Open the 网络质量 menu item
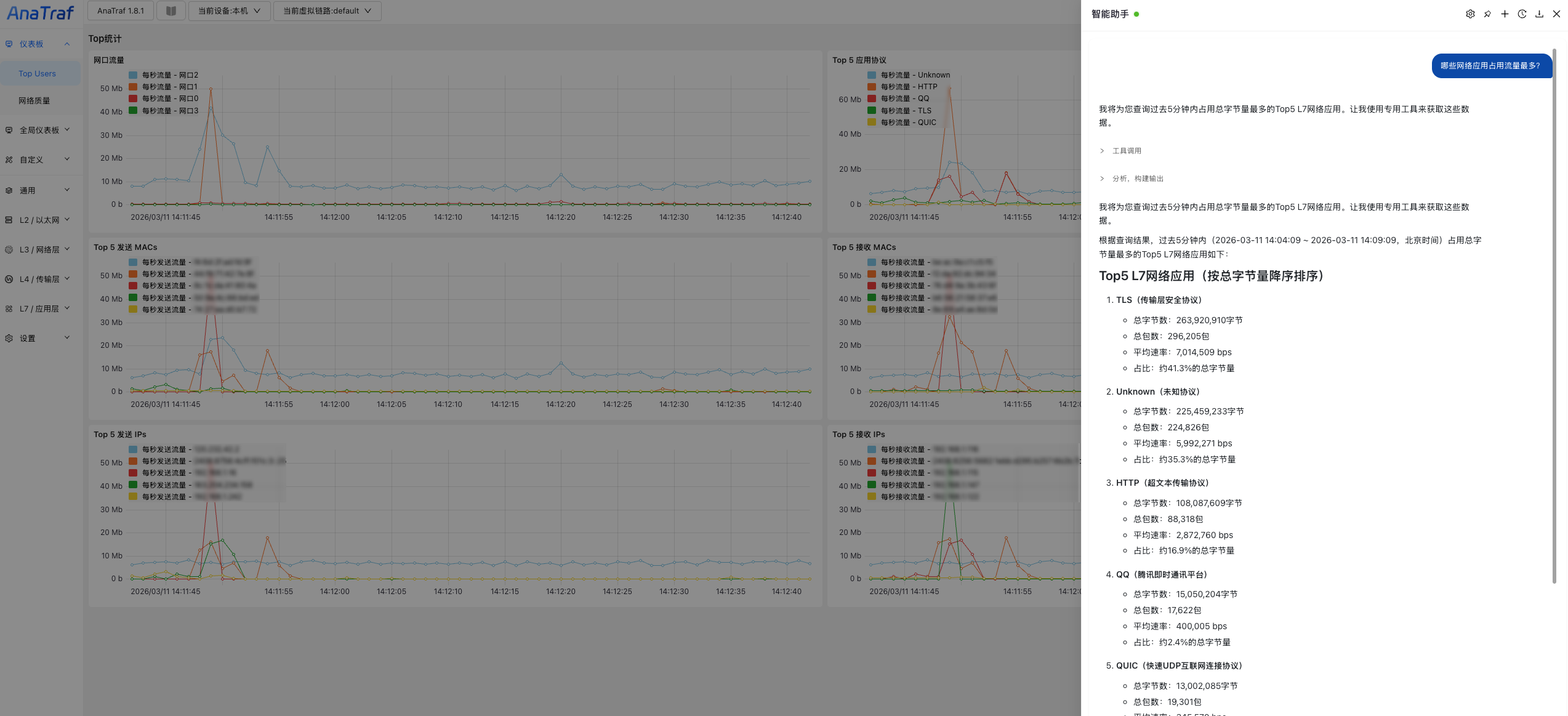Image resolution: width=1568 pixels, height=716 pixels. point(34,101)
